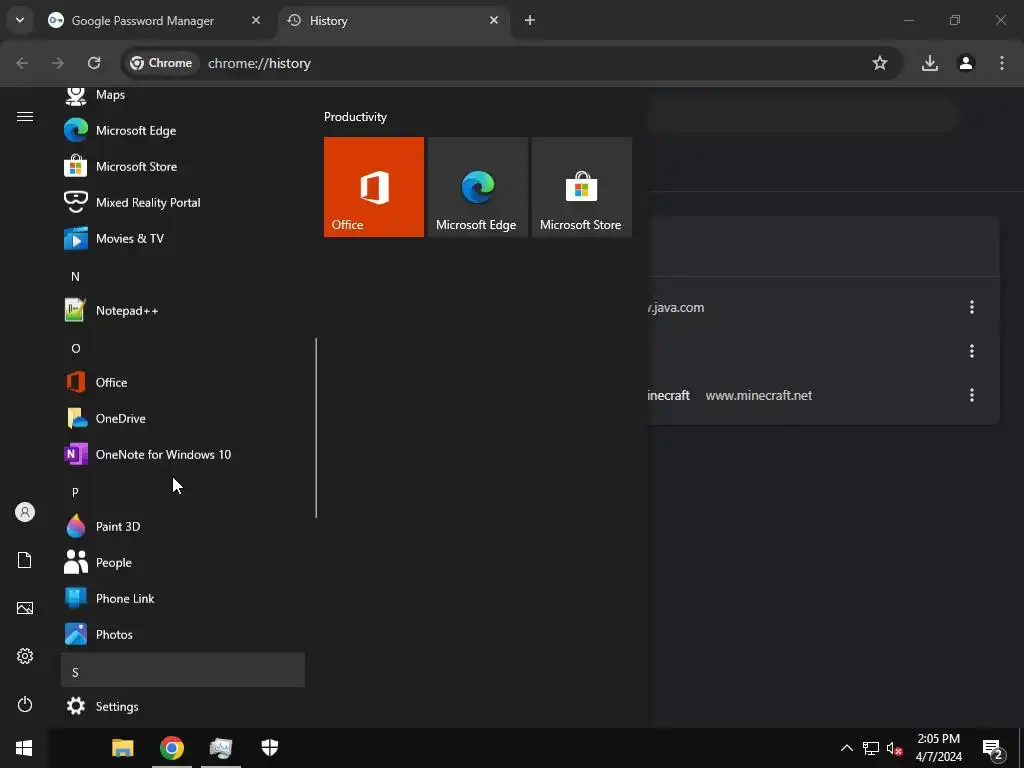Screen dimensions: 1024x768
Task: Click the Microsoft Store tile under Productivity
Action: pyautogui.click(x=581, y=187)
